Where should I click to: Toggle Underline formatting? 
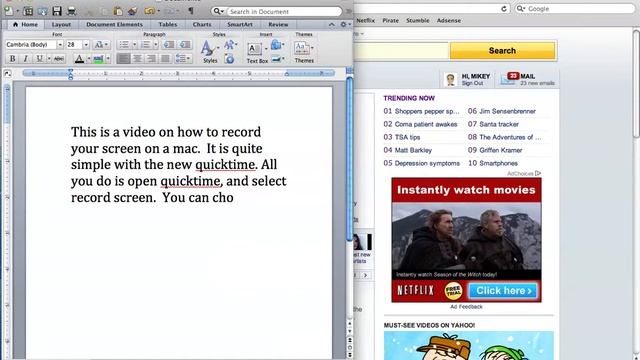click(x=39, y=59)
